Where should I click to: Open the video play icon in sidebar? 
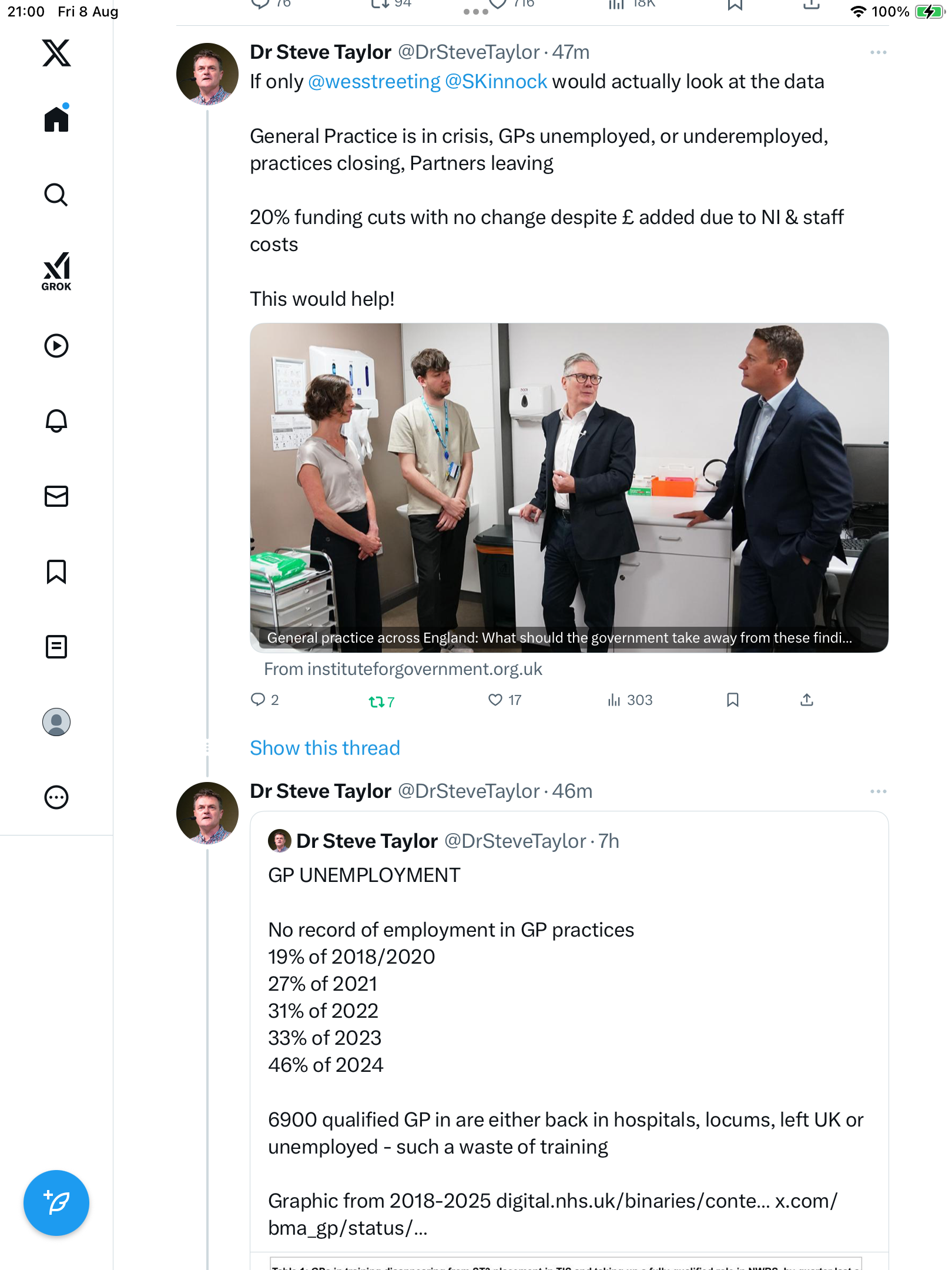point(56,346)
